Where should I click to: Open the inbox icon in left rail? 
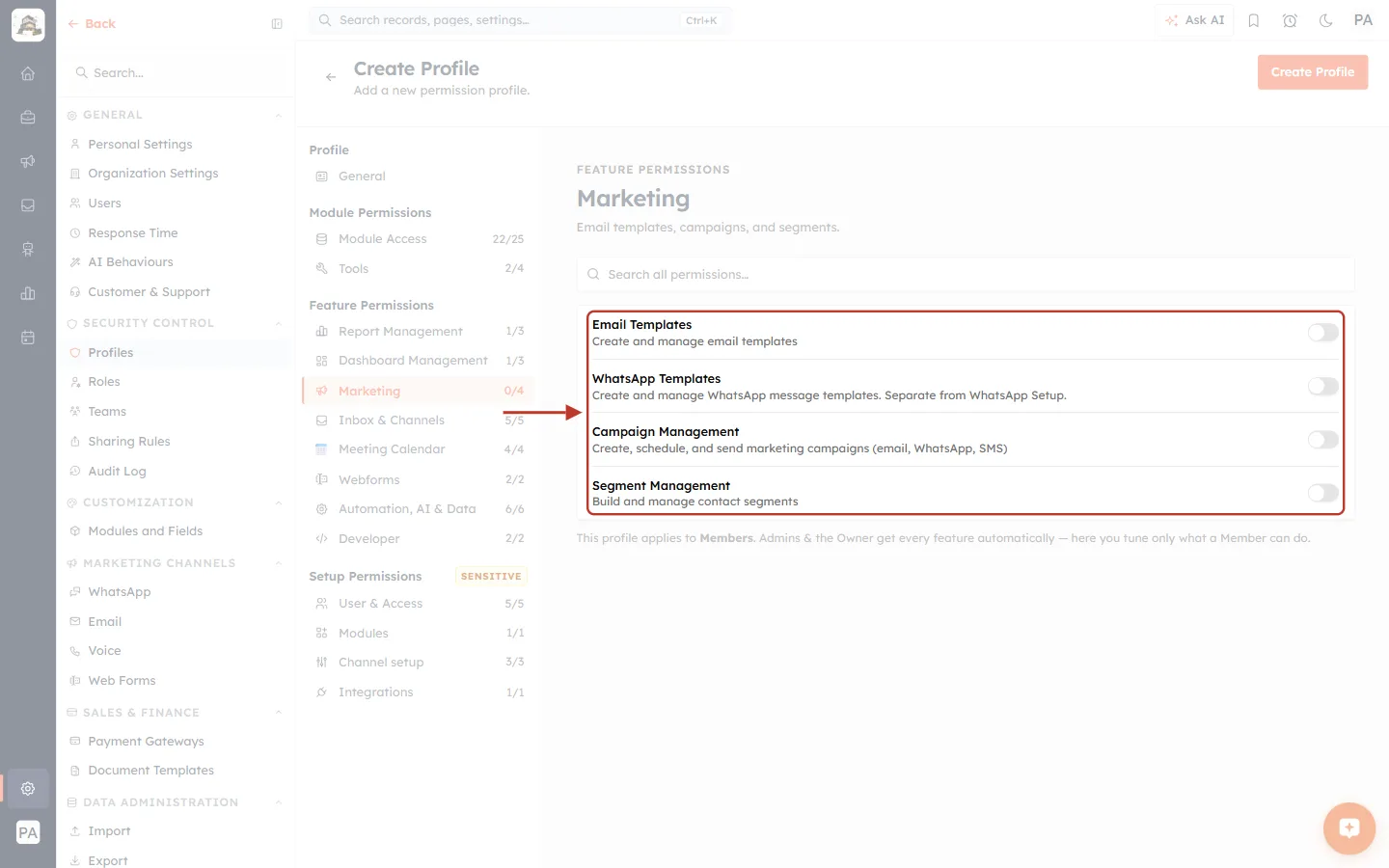click(x=28, y=205)
